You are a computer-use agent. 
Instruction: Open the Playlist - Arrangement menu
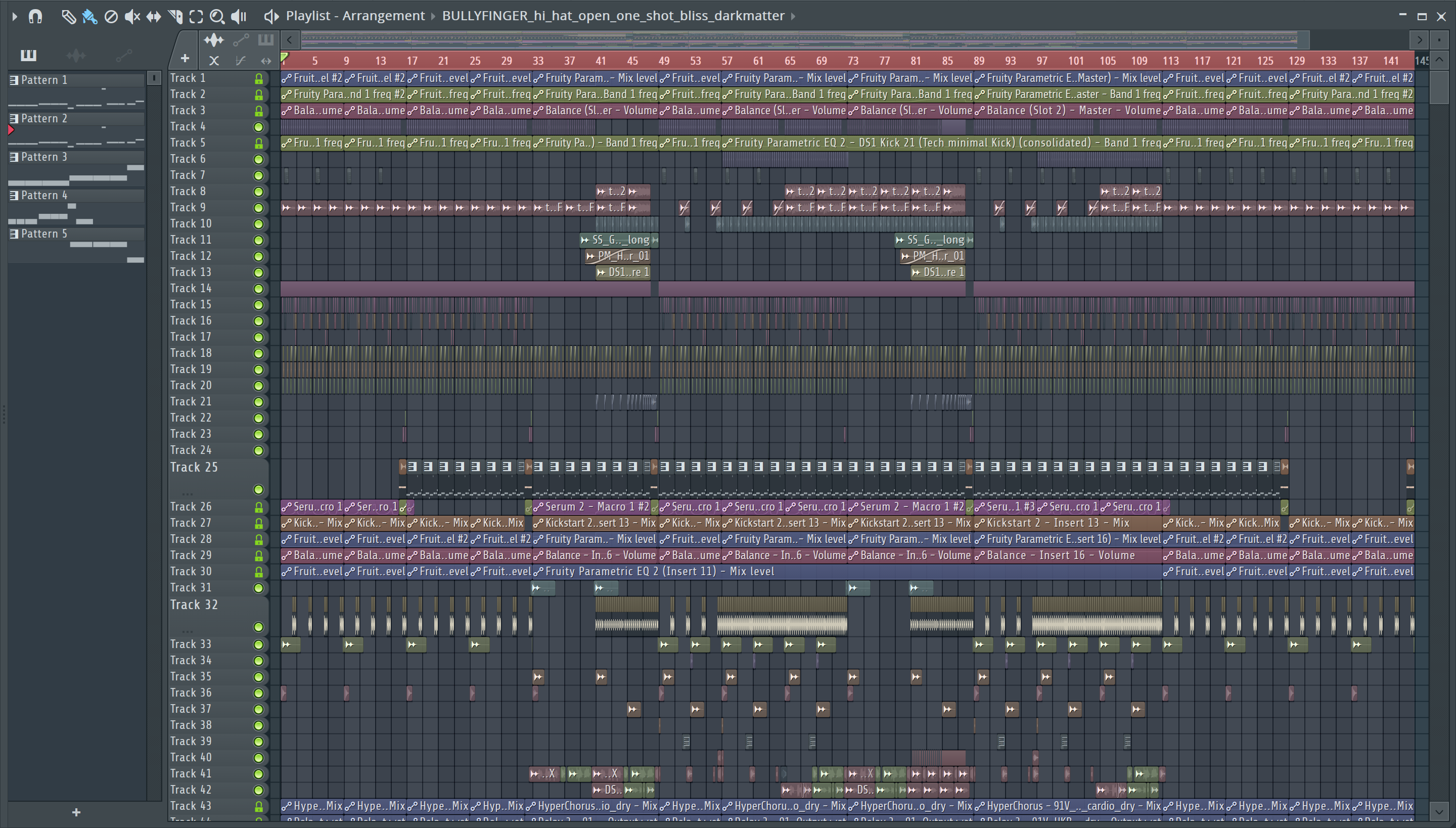355,16
